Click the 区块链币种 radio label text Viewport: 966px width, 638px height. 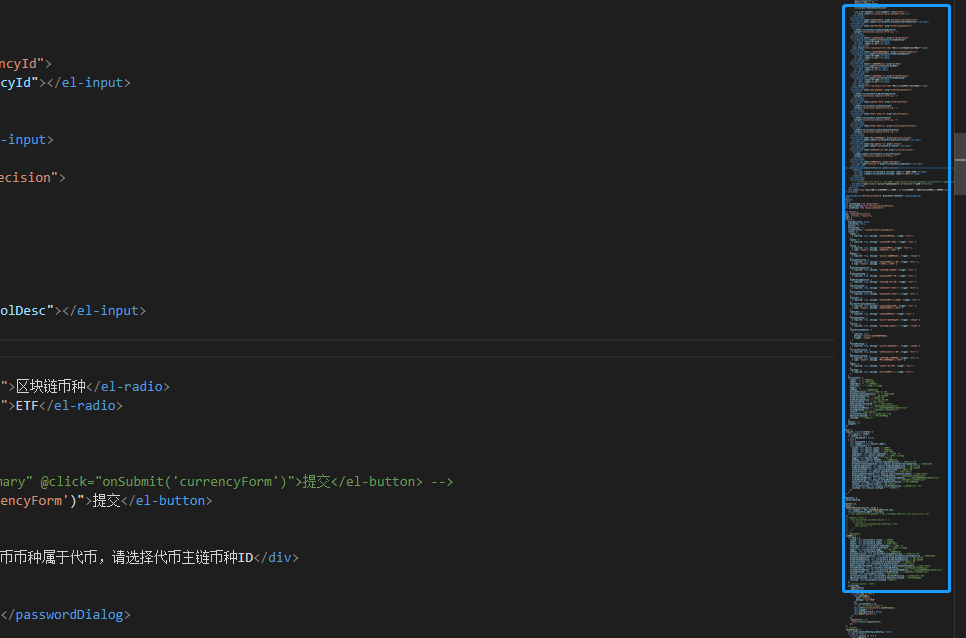pyautogui.click(x=52, y=387)
